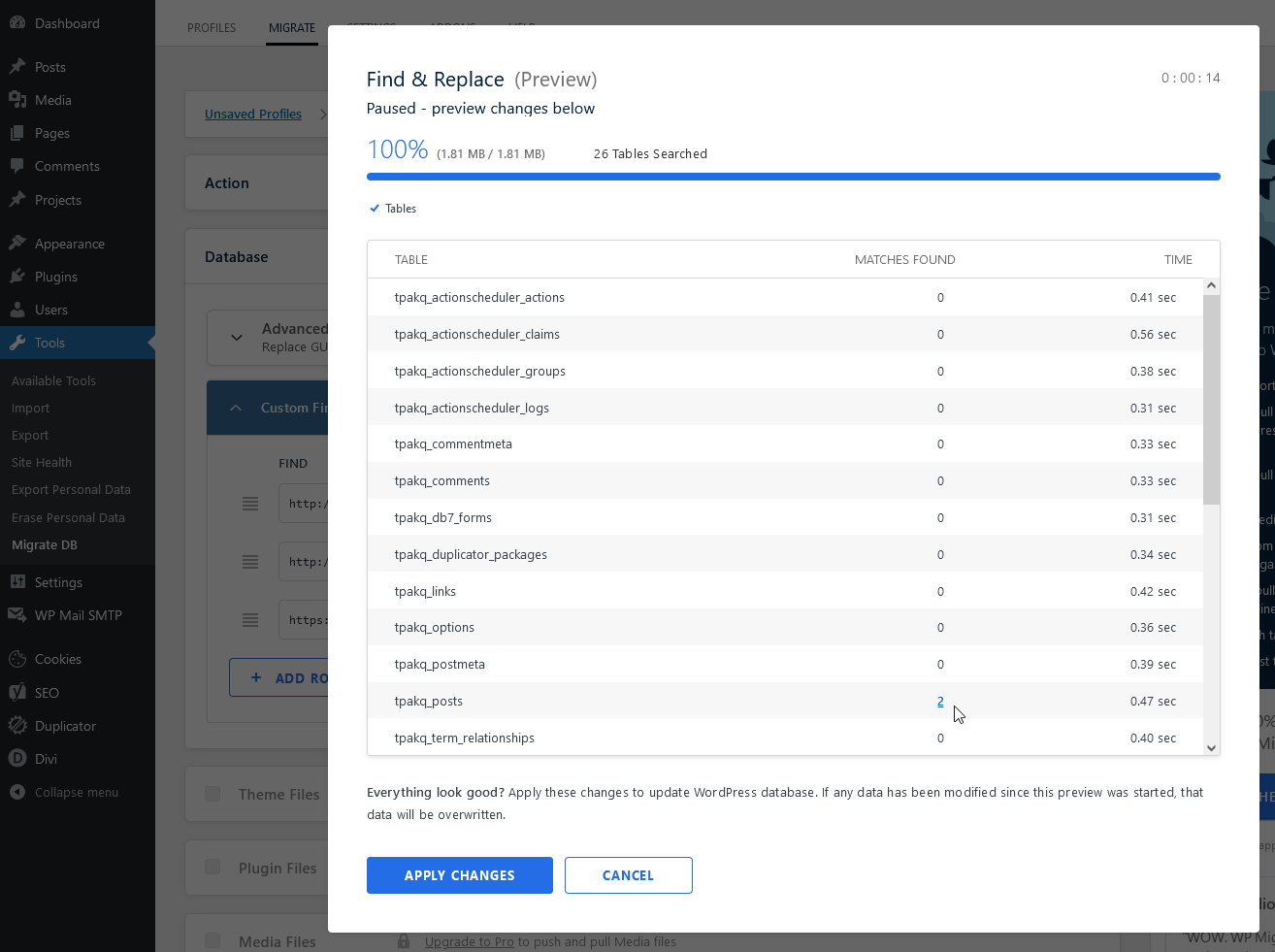This screenshot has height=952, width=1275.
Task: Collapse the Custom Find section chevron
Action: [x=236, y=408]
